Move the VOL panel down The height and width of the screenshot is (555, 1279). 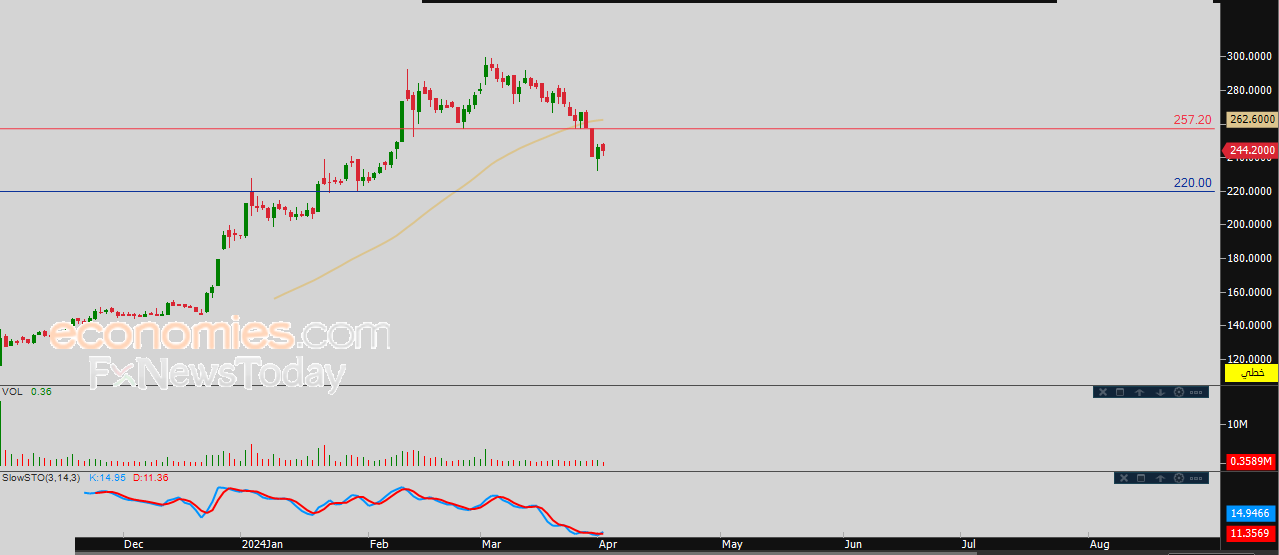tap(1160, 392)
